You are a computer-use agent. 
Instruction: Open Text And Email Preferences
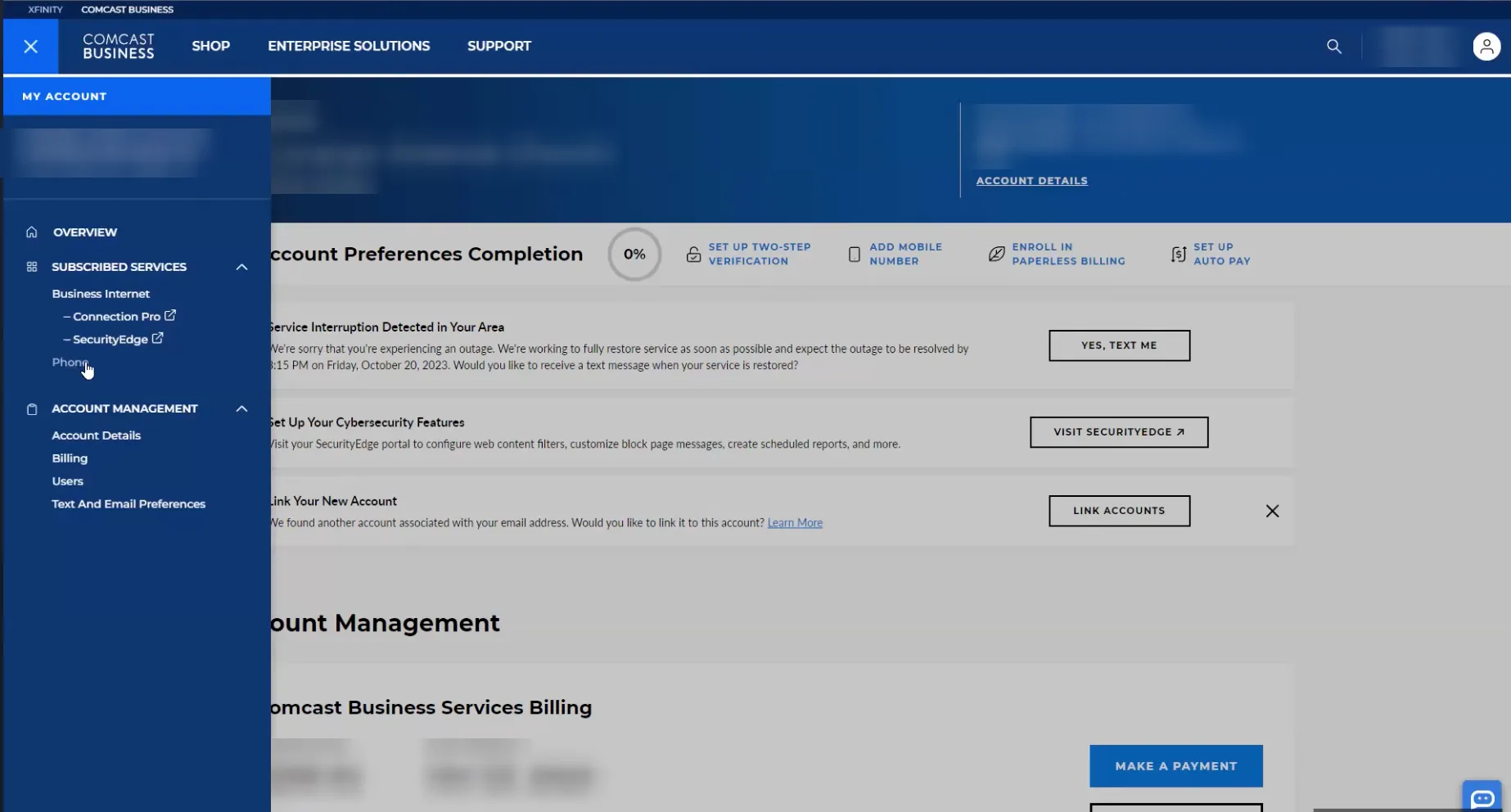pyautogui.click(x=129, y=504)
